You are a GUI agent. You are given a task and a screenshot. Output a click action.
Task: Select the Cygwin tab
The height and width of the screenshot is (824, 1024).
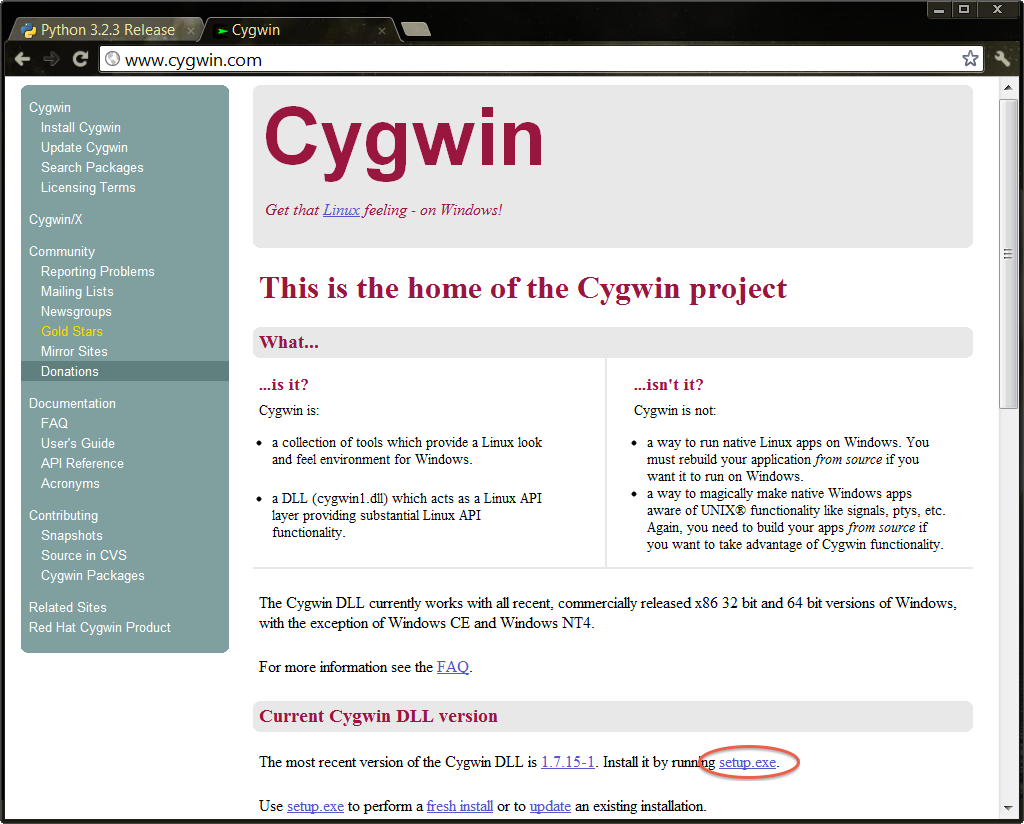pyautogui.click(x=300, y=30)
